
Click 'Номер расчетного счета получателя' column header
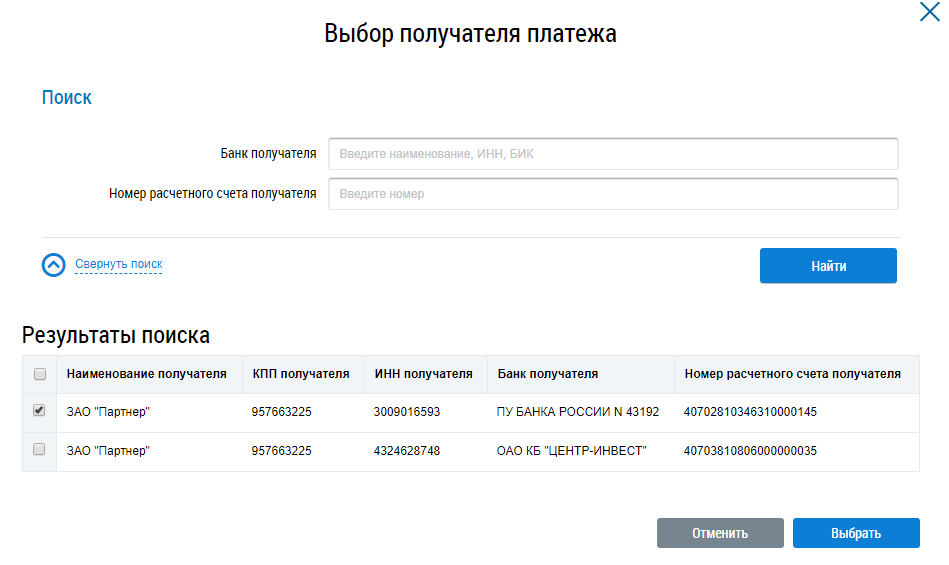[792, 374]
